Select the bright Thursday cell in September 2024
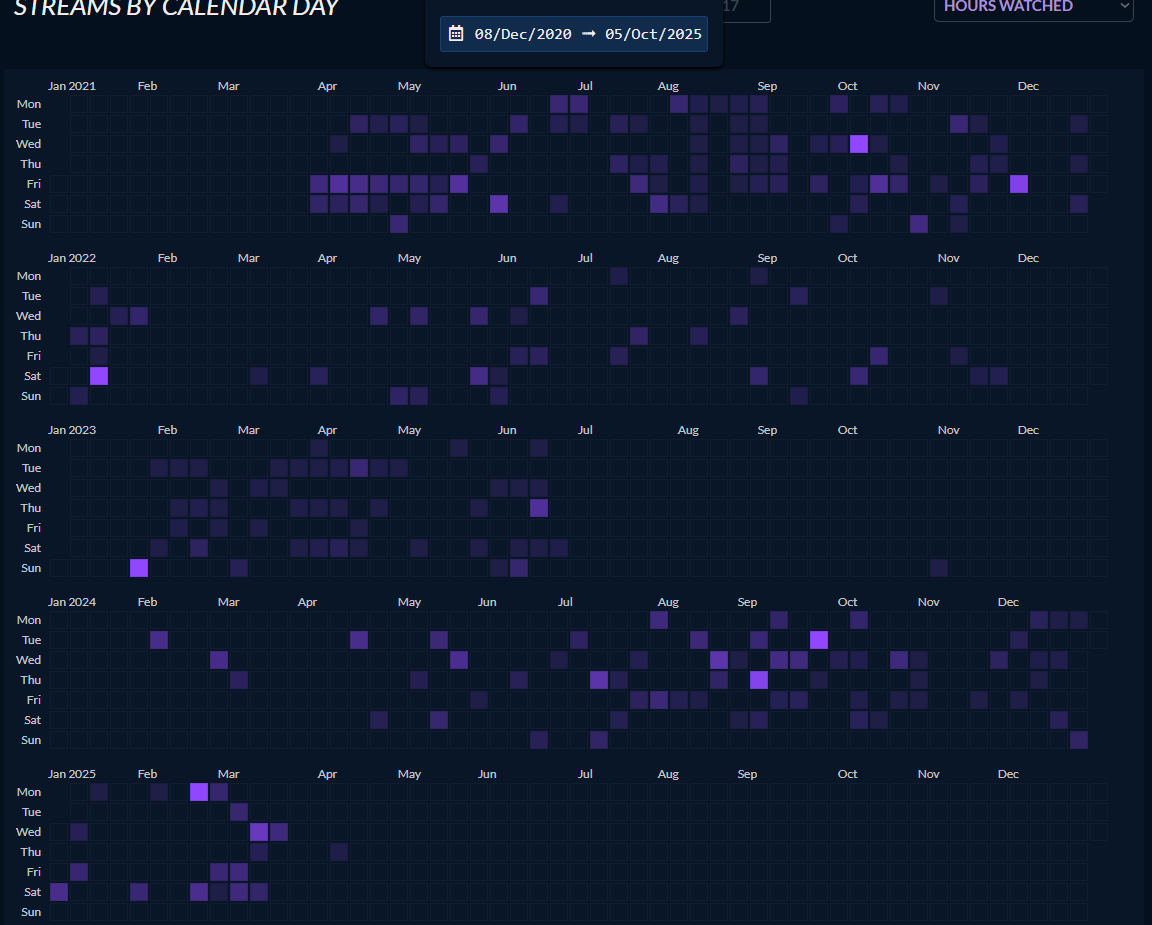 coord(759,680)
